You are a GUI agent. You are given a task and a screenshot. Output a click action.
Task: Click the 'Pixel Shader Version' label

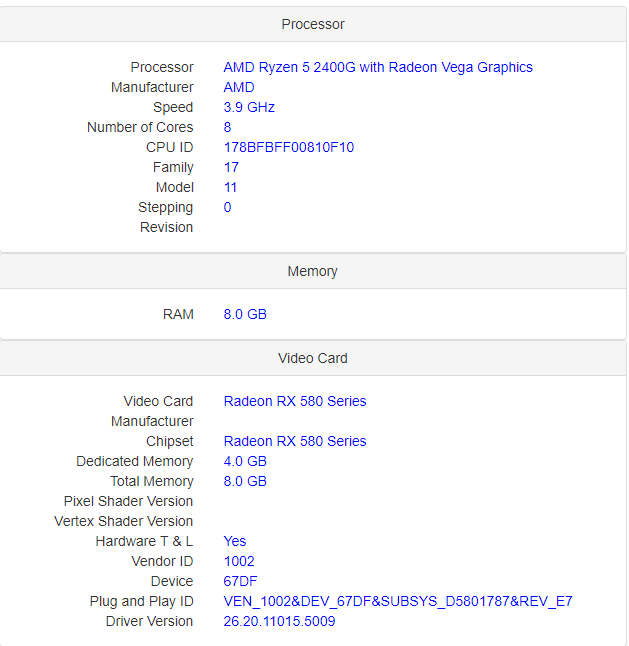[129, 501]
